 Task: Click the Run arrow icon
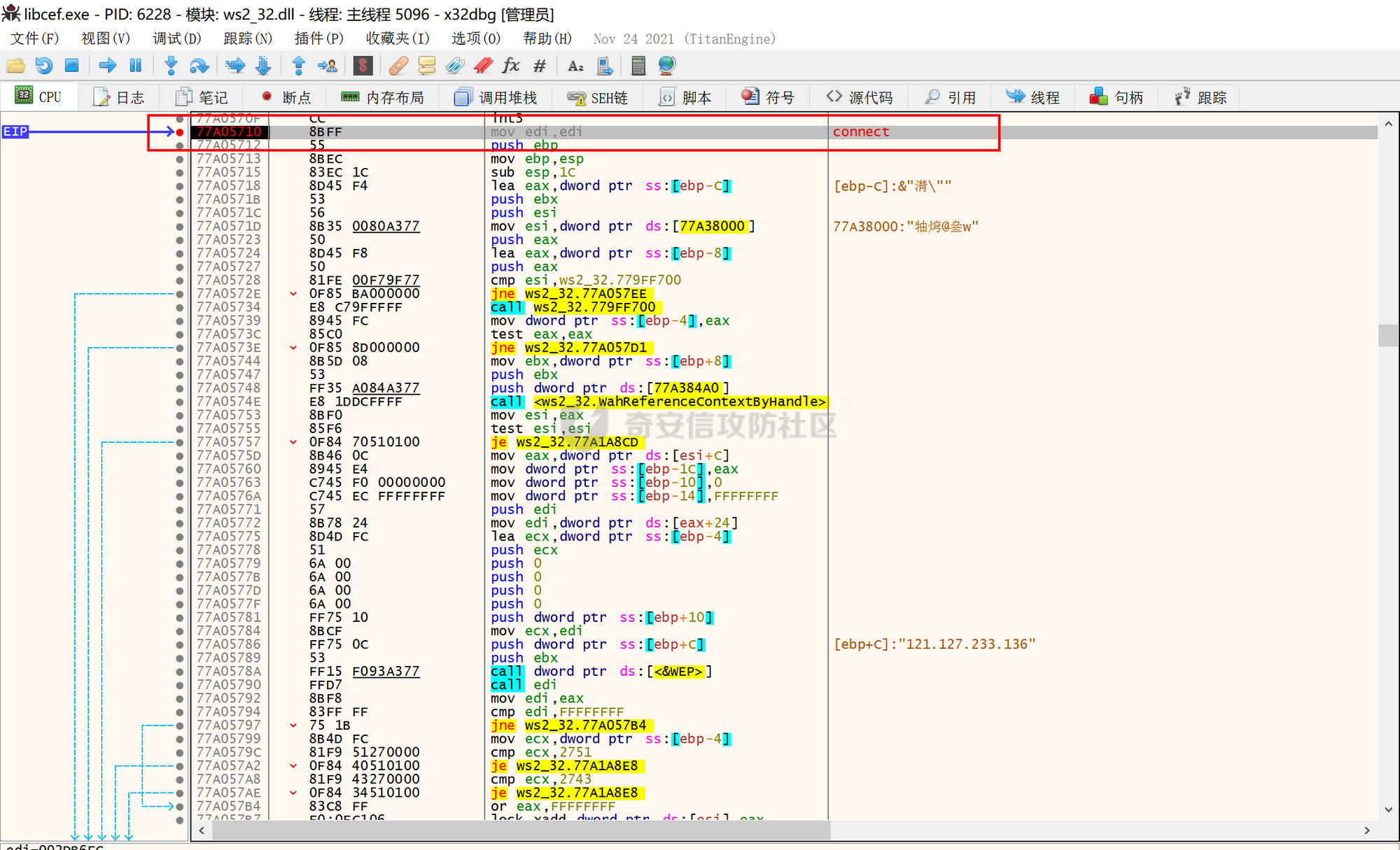107,66
